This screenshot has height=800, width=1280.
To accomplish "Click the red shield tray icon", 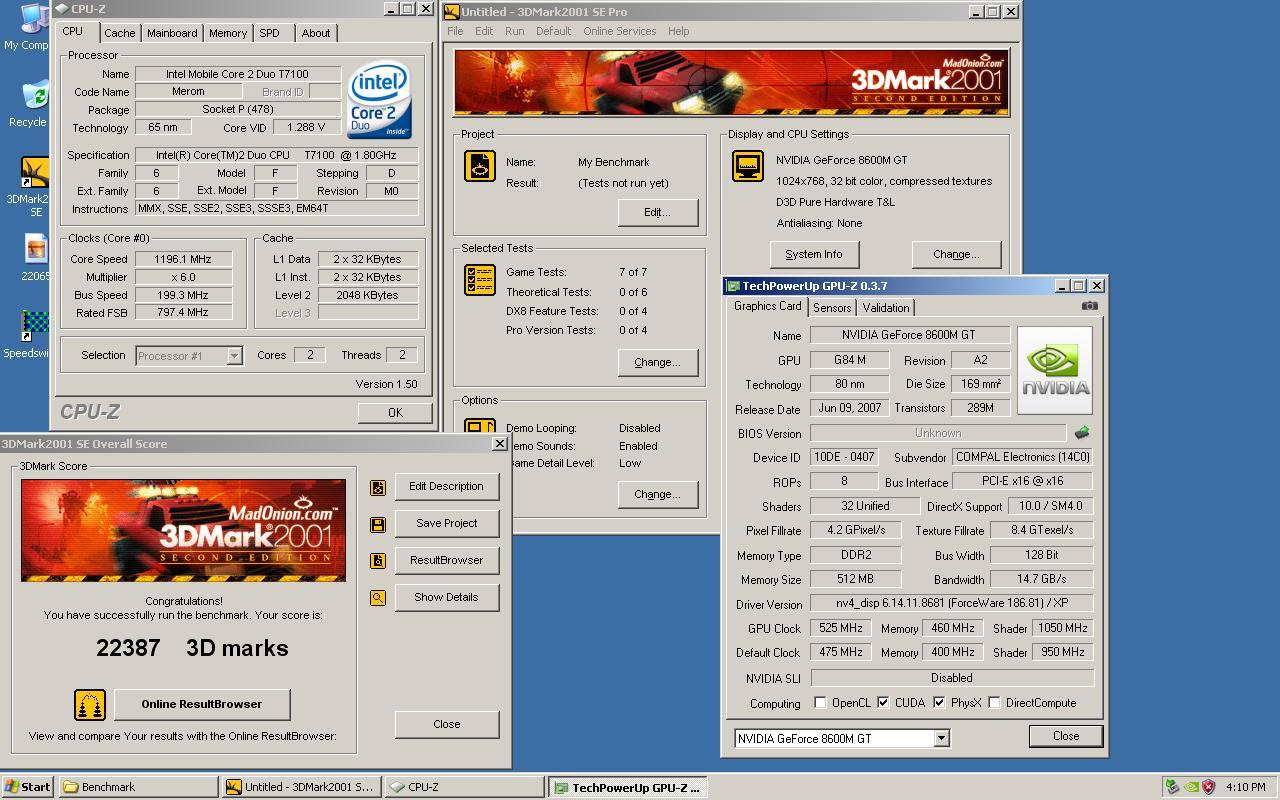I will tap(1208, 787).
